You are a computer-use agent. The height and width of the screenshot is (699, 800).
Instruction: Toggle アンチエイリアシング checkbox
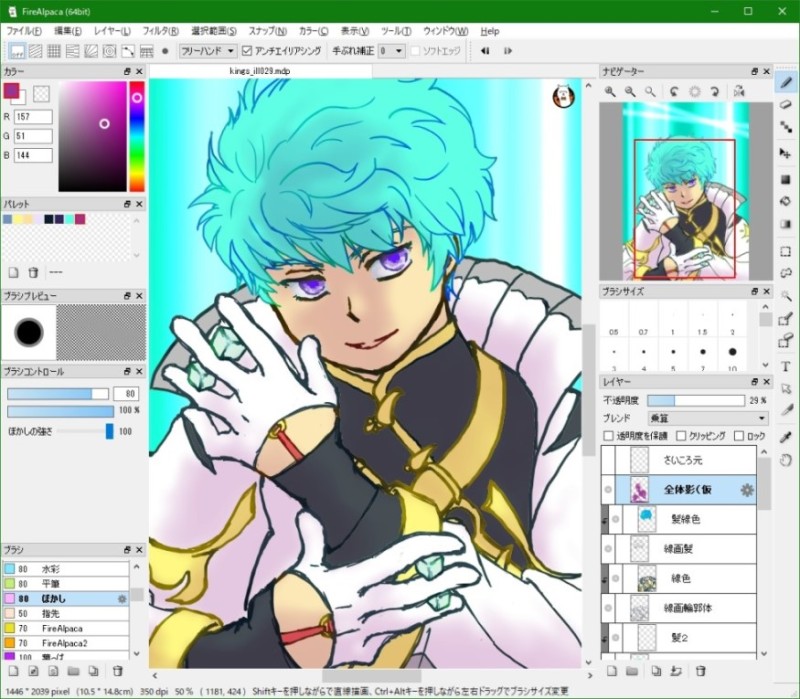247,51
